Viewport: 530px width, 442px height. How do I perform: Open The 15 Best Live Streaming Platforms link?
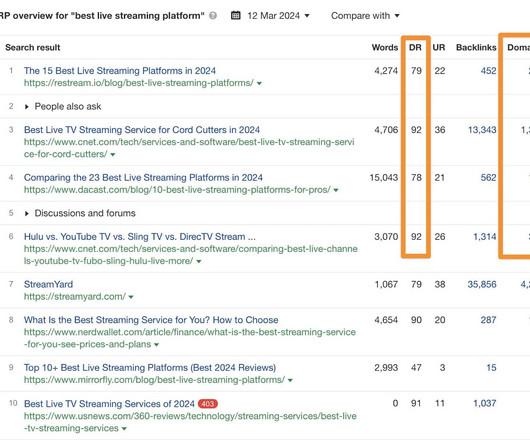(x=120, y=71)
